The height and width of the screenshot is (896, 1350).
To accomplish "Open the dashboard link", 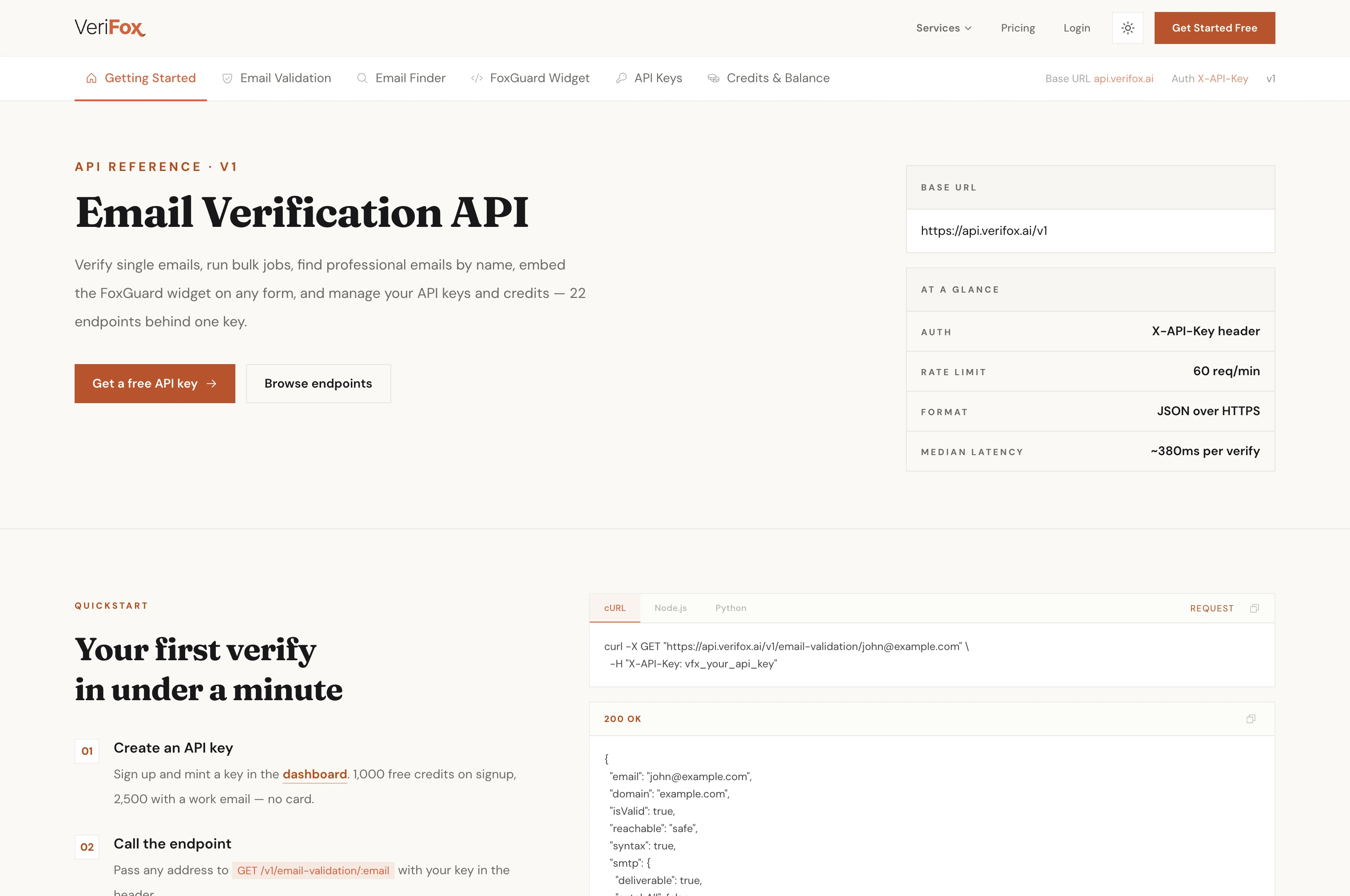I will [x=315, y=774].
